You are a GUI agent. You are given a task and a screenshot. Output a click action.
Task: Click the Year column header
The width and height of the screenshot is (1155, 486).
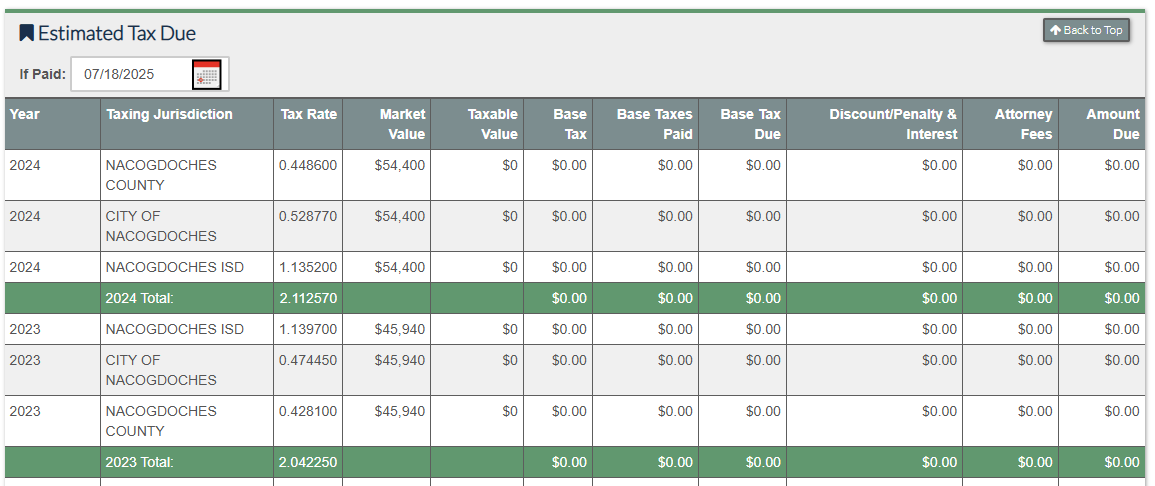(25, 114)
